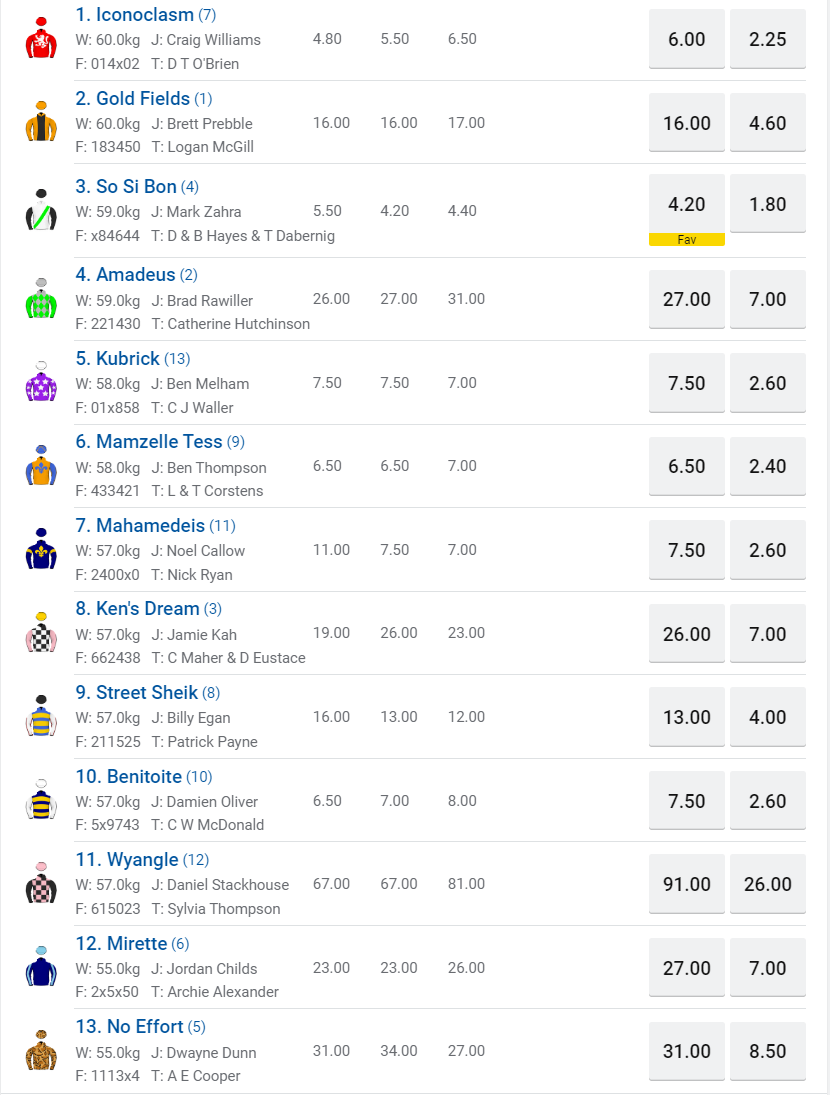
Task: Click Ken's Dream black and white checked silk icon
Action: coord(41,633)
